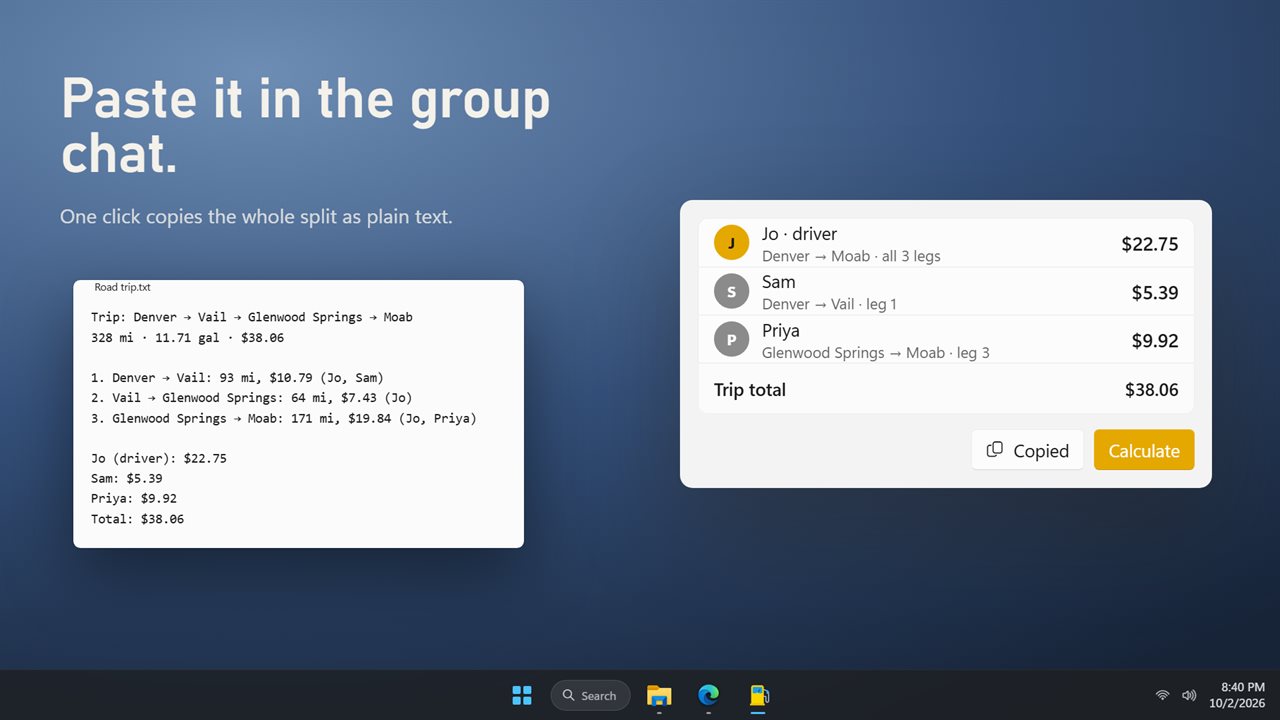Click "Glenwood Springs → Moab · leg 3"
The height and width of the screenshot is (720, 1280).
(875, 352)
